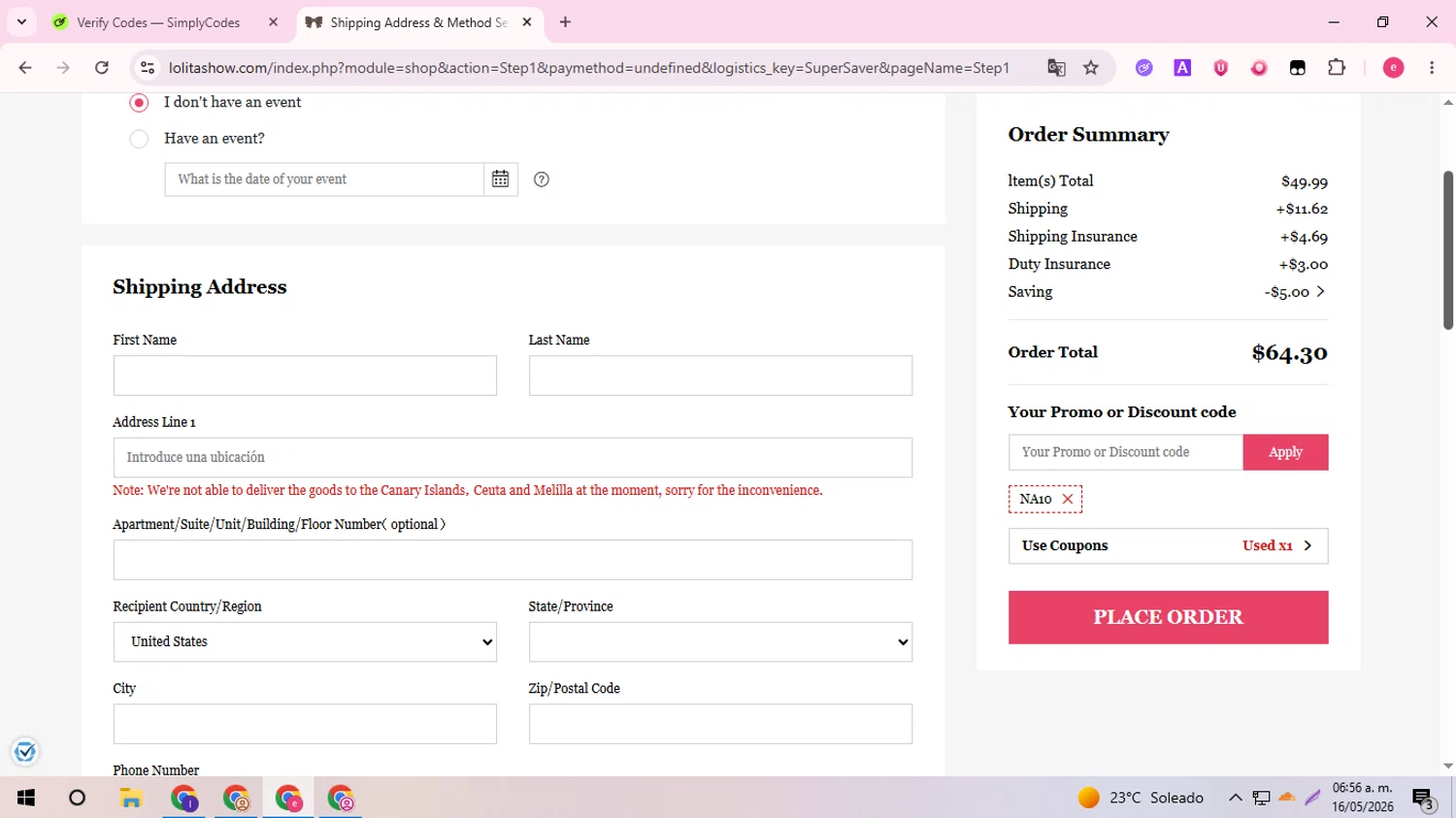1456x818 pixels.
Task: Close the Verify Codes SimplyCodes tab
Action: tap(273, 22)
